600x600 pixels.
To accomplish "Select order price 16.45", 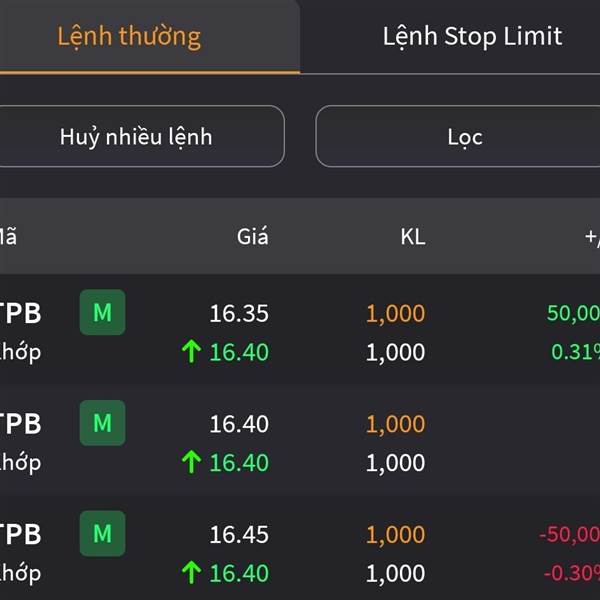I will pyautogui.click(x=239, y=534).
